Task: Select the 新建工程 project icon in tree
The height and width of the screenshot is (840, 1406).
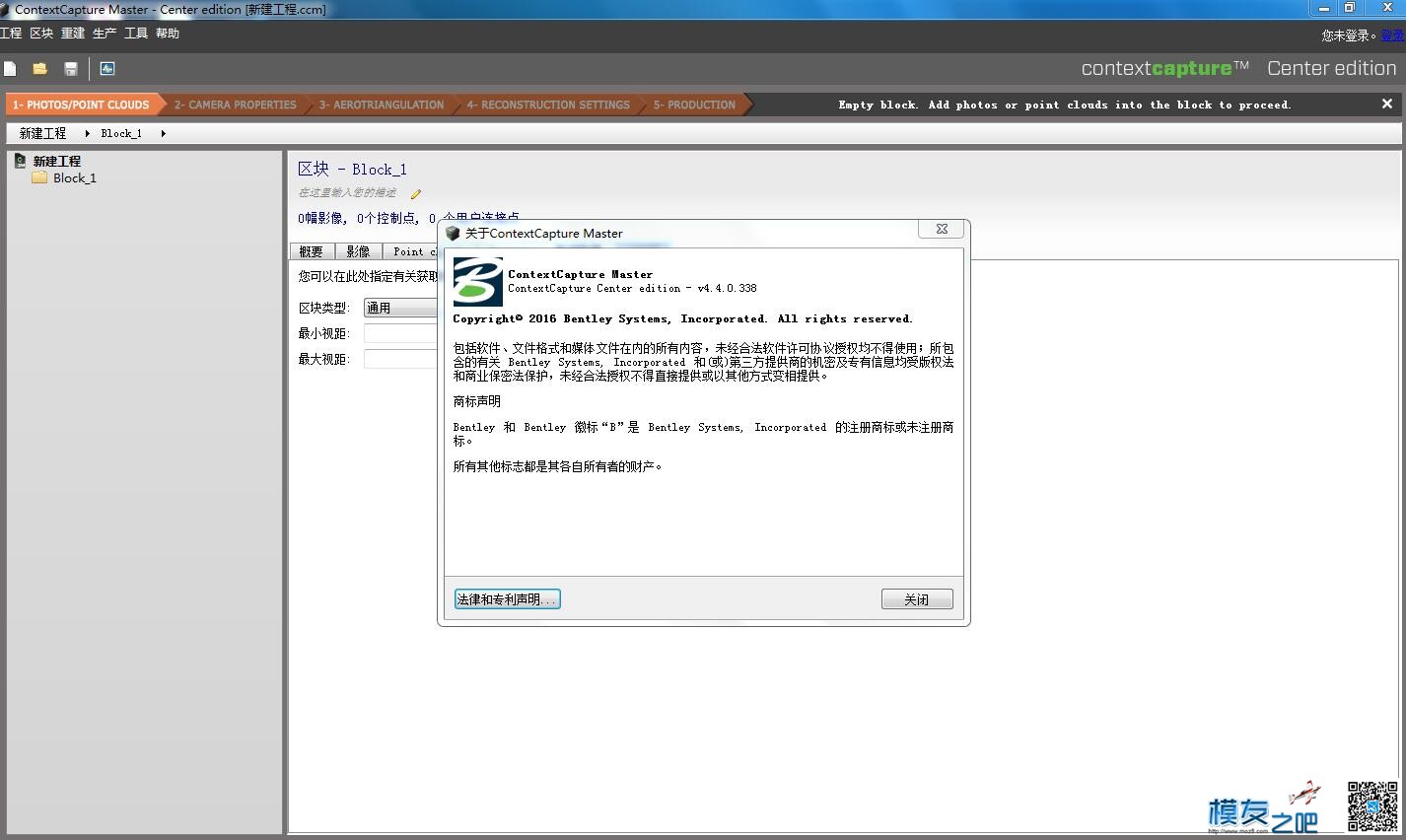Action: 21,161
